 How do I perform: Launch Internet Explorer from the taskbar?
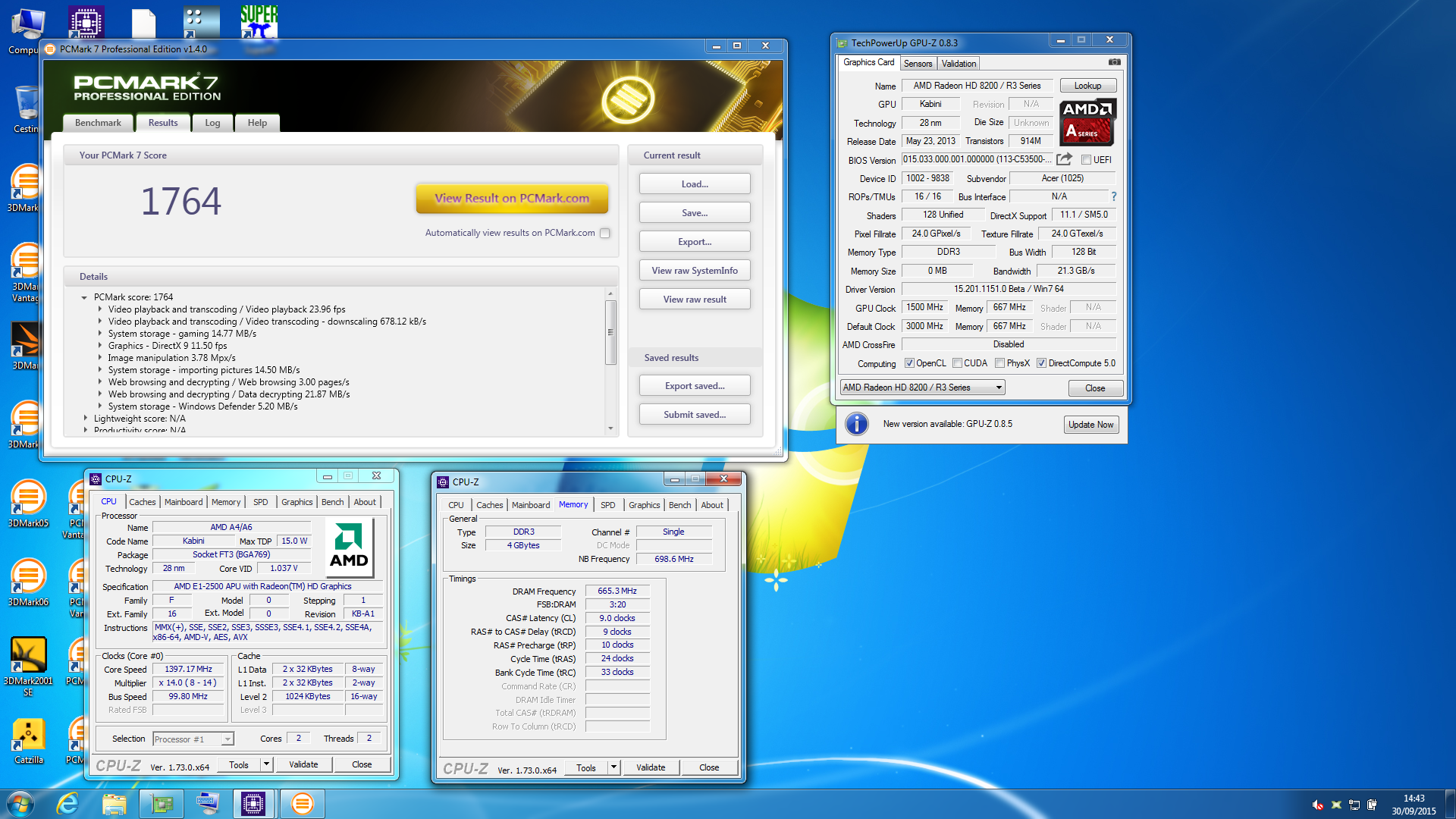(67, 803)
